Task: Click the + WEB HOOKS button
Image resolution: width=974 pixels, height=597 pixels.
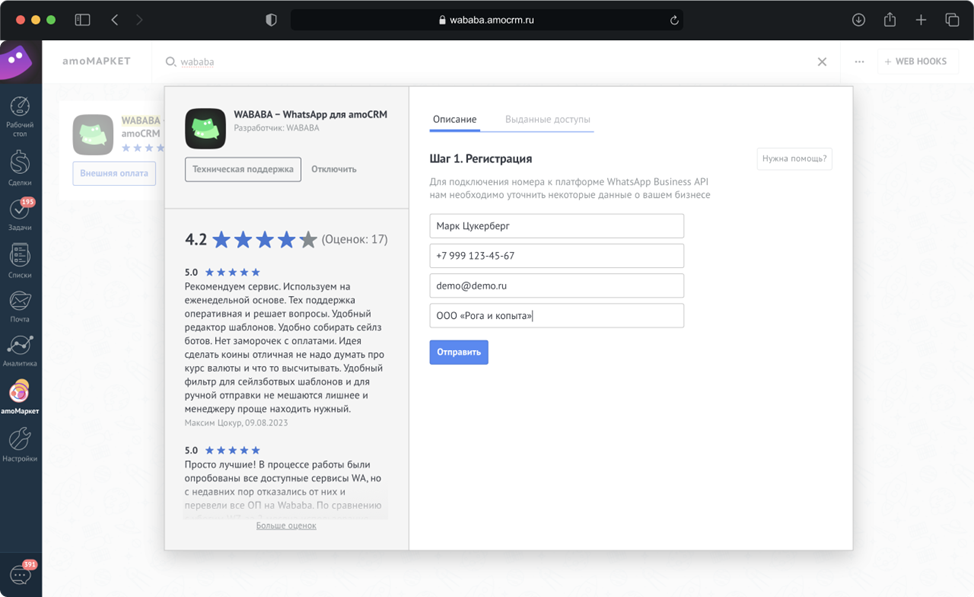Action: 916,62
